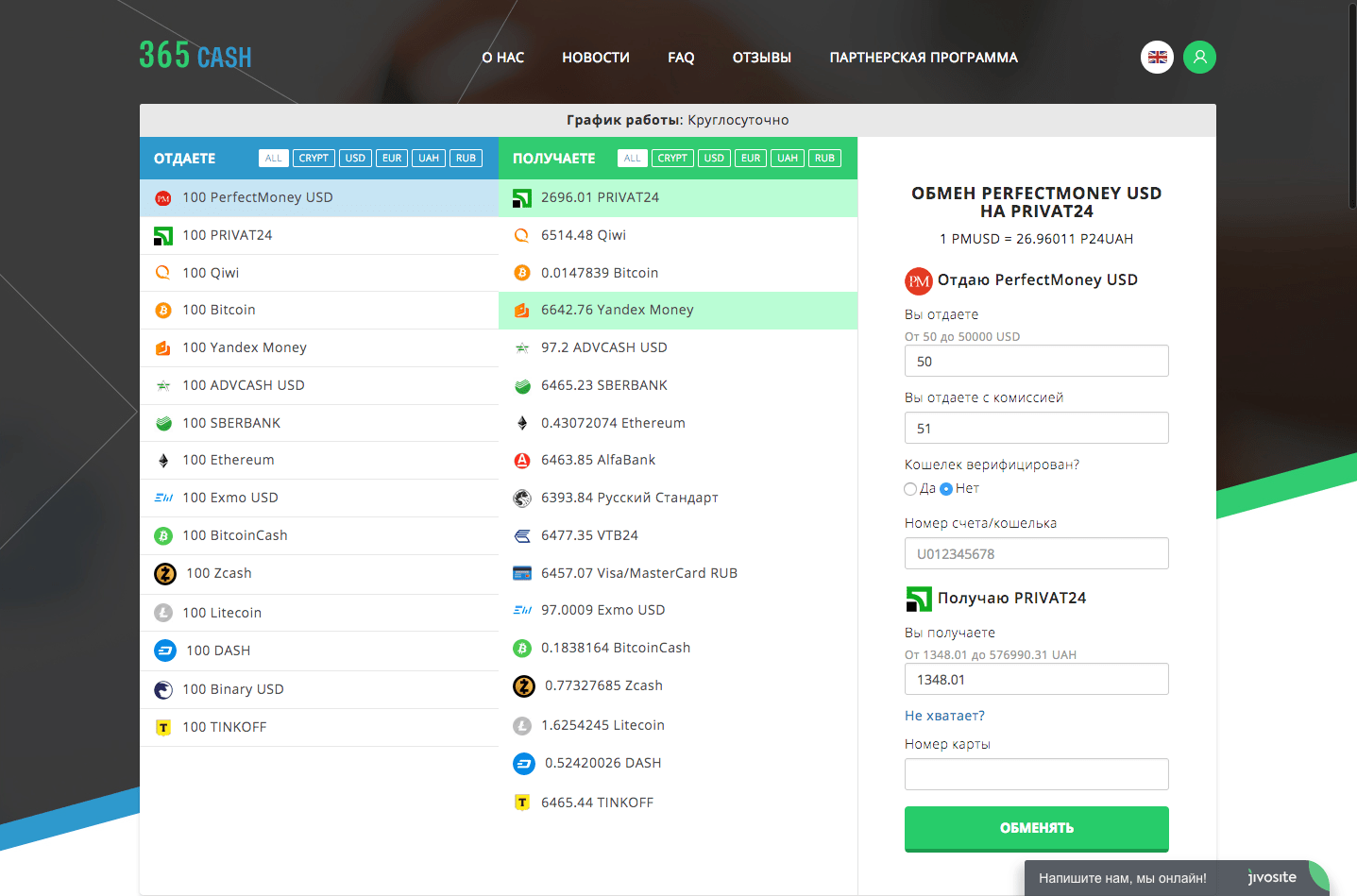This screenshot has height=896, width=1357.
Task: Filter Получаете list by USD
Action: 714,159
